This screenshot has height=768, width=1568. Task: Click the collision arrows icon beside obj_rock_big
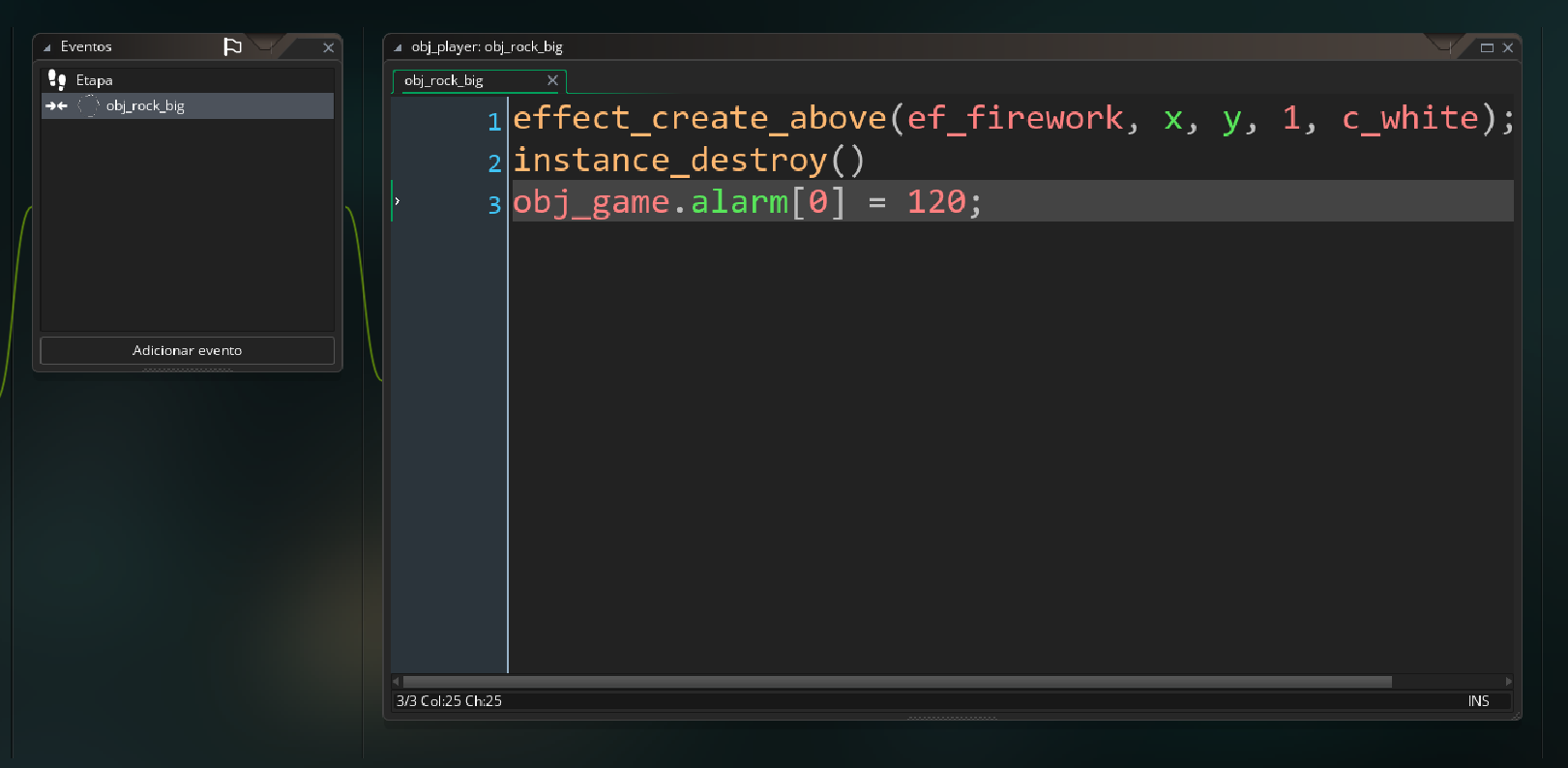[56, 106]
